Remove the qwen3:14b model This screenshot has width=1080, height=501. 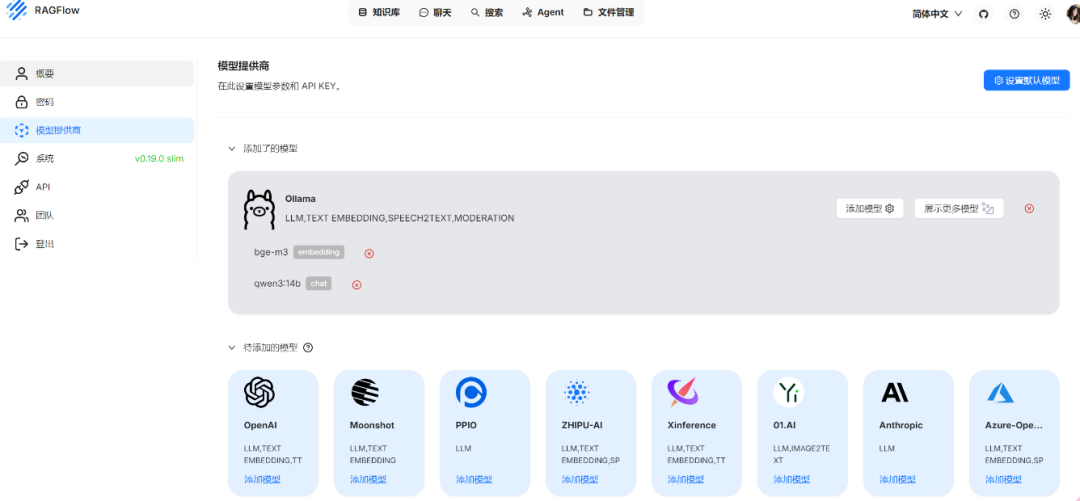pos(357,285)
